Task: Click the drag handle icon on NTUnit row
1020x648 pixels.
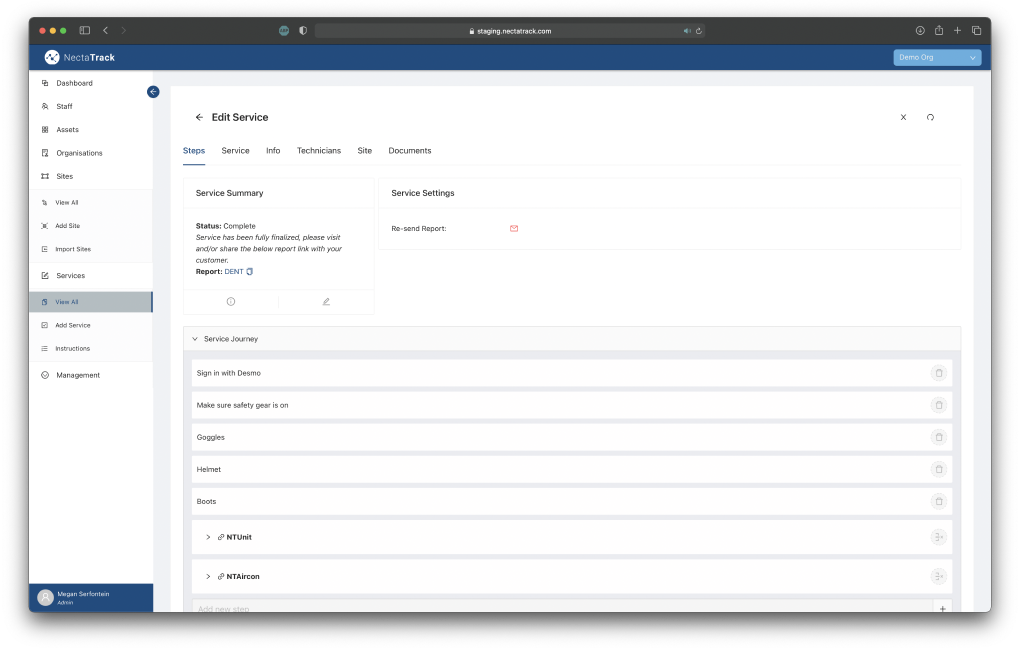Action: tap(938, 536)
